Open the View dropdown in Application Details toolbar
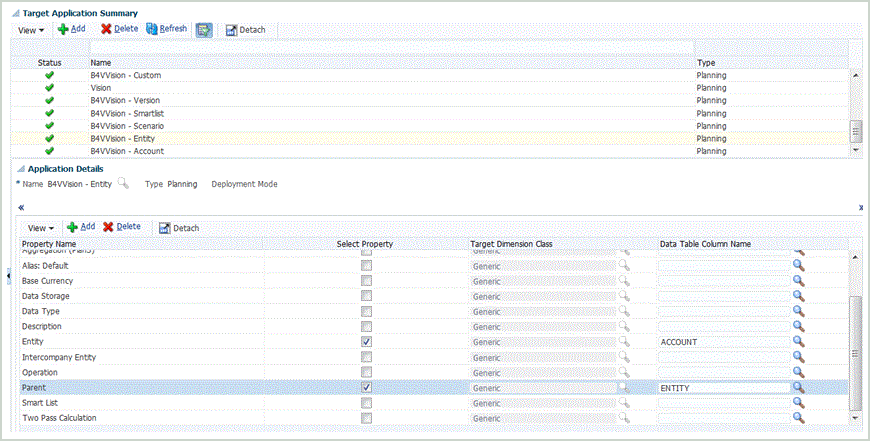This screenshot has width=870, height=441. [41, 228]
